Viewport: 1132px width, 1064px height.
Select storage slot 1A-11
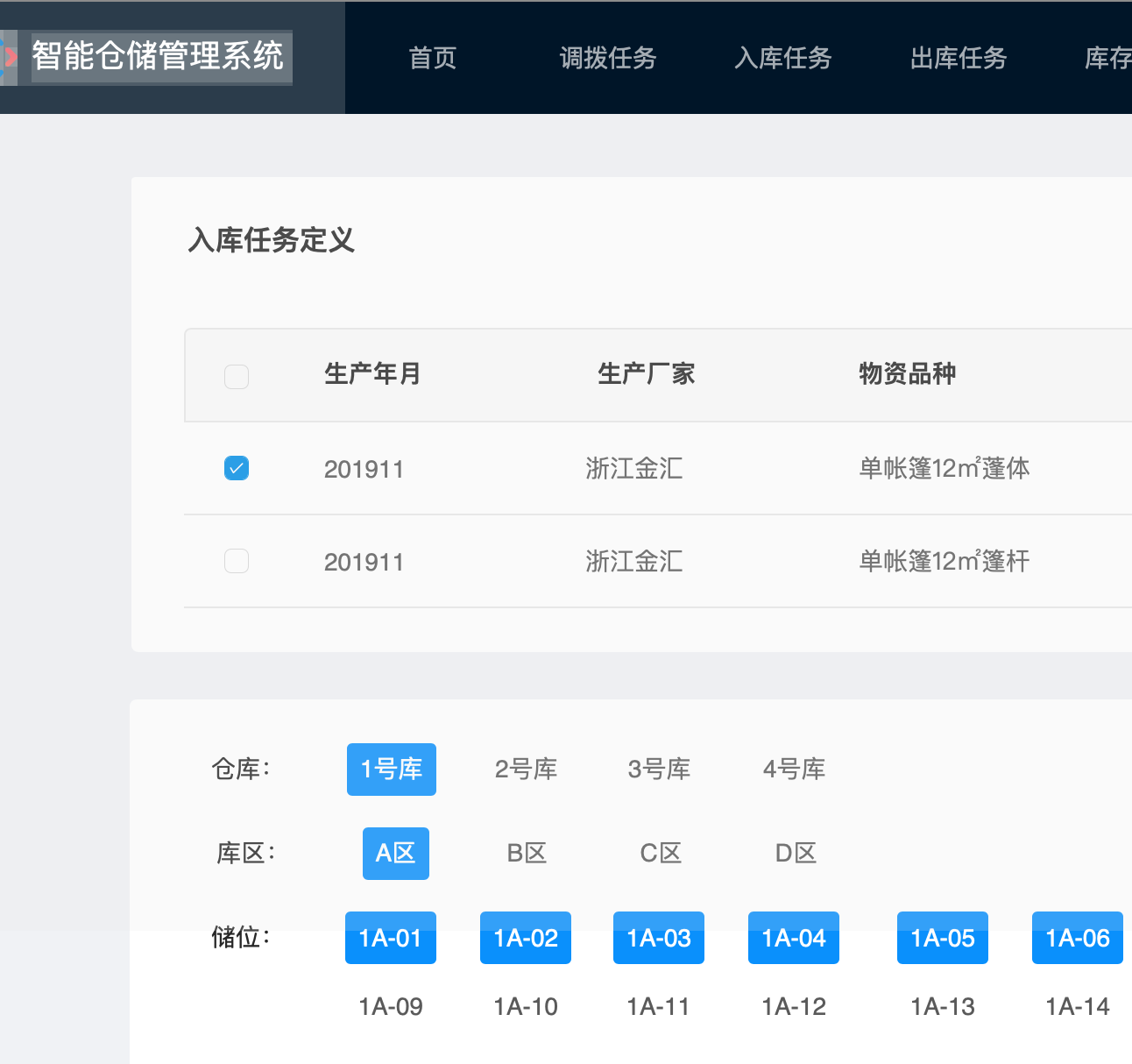tap(659, 1006)
